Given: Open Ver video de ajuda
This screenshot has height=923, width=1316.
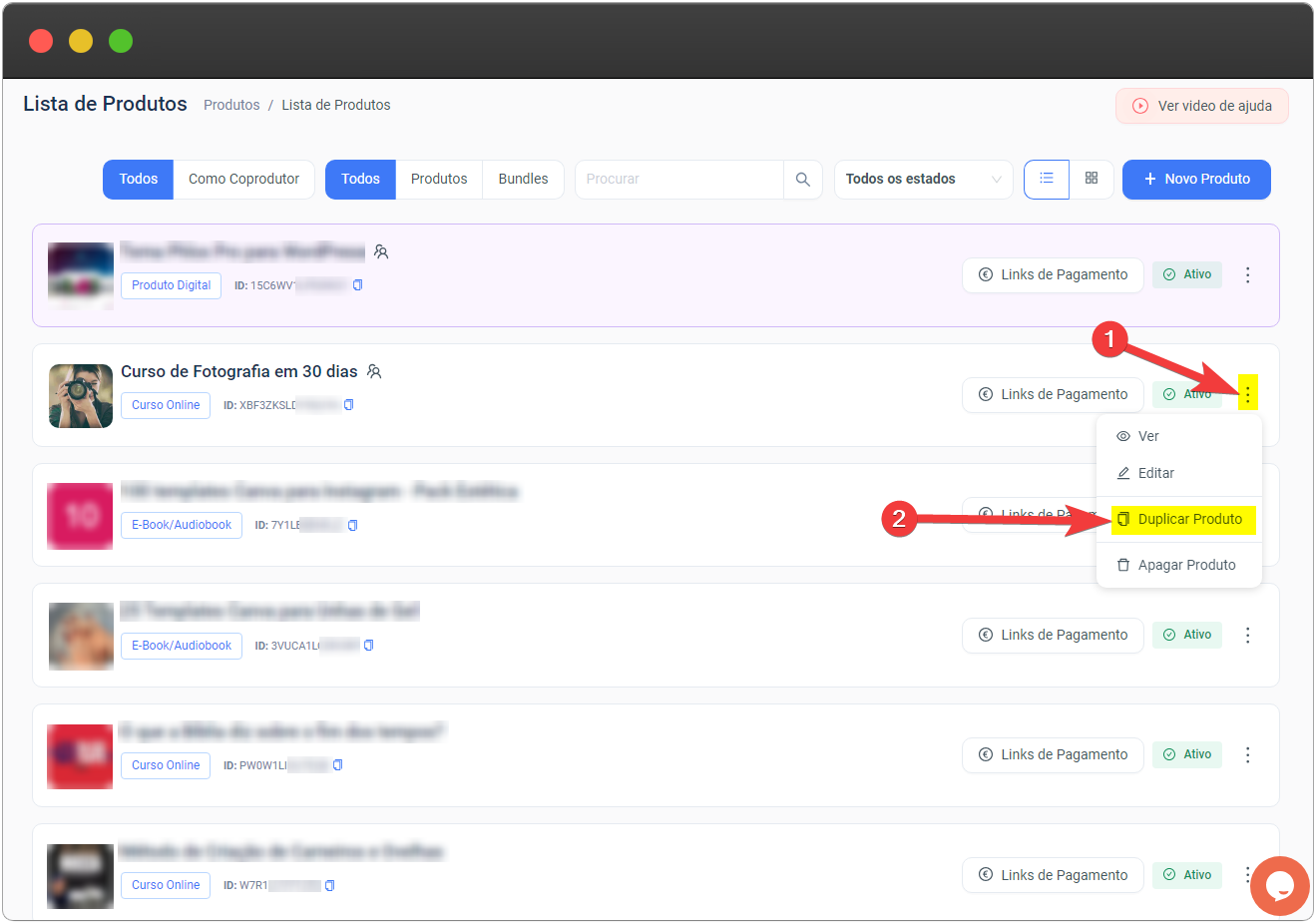Looking at the screenshot, I should click(1201, 106).
